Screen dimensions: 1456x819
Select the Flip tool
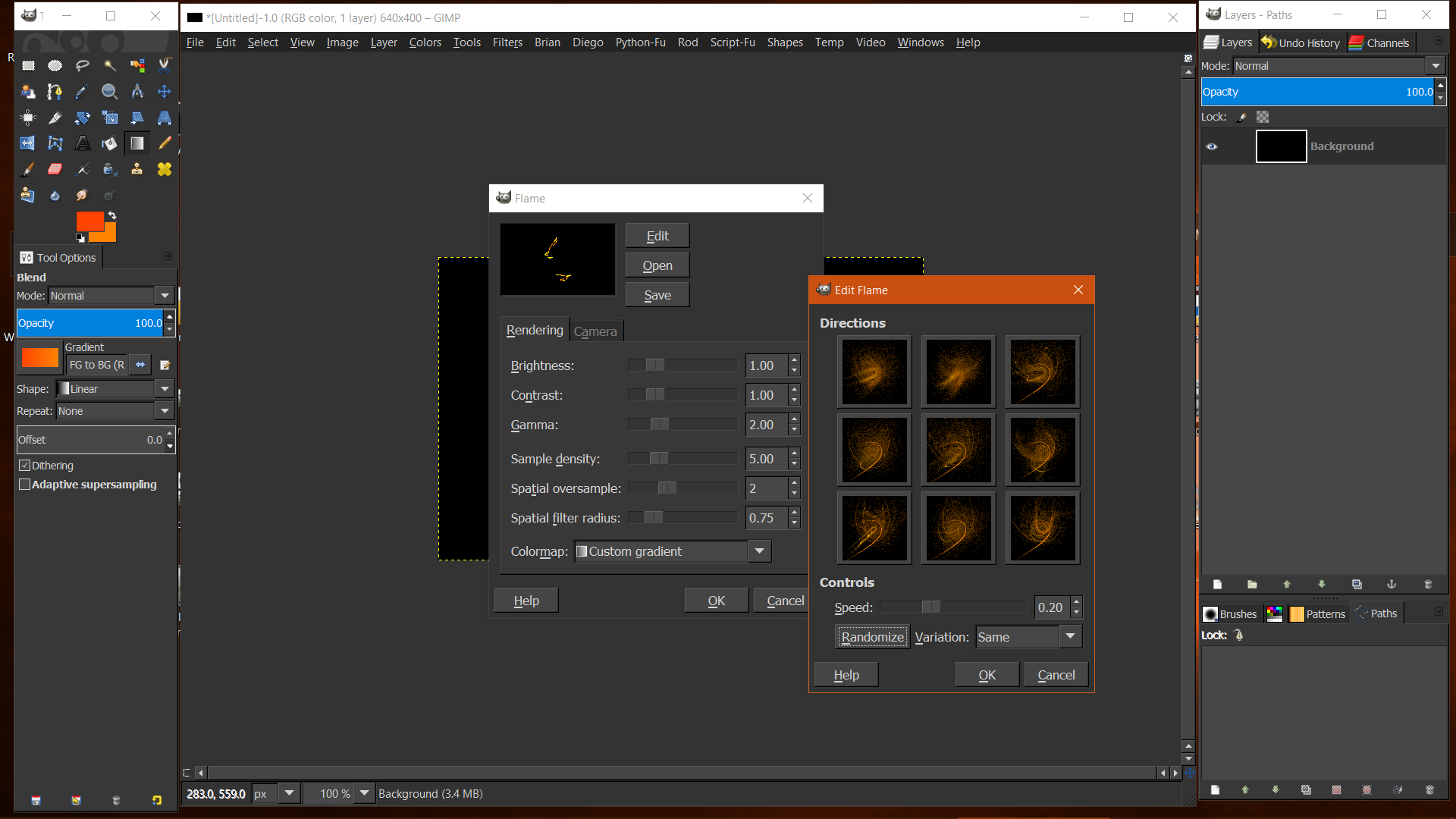[28, 143]
